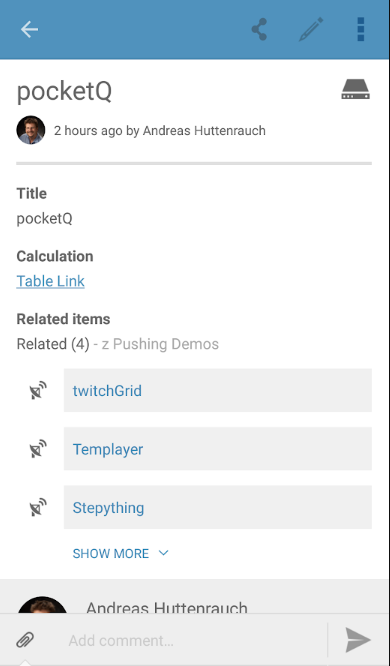Viewport: 390px width, 666px height.
Task: Click the satellite icon next to Templayer
Action: [38, 449]
